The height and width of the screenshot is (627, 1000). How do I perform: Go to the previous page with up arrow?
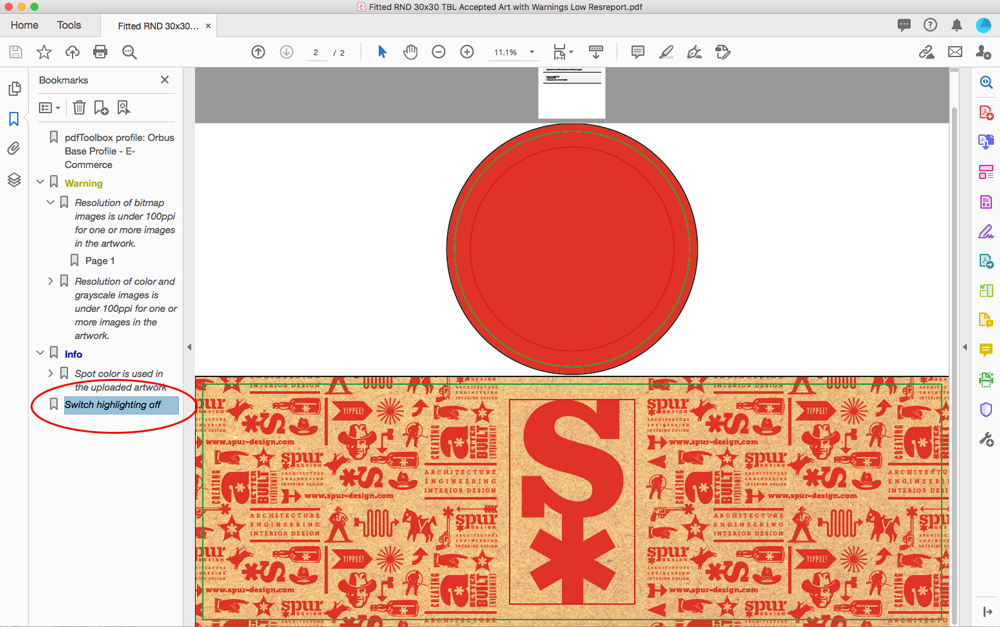tap(258, 52)
